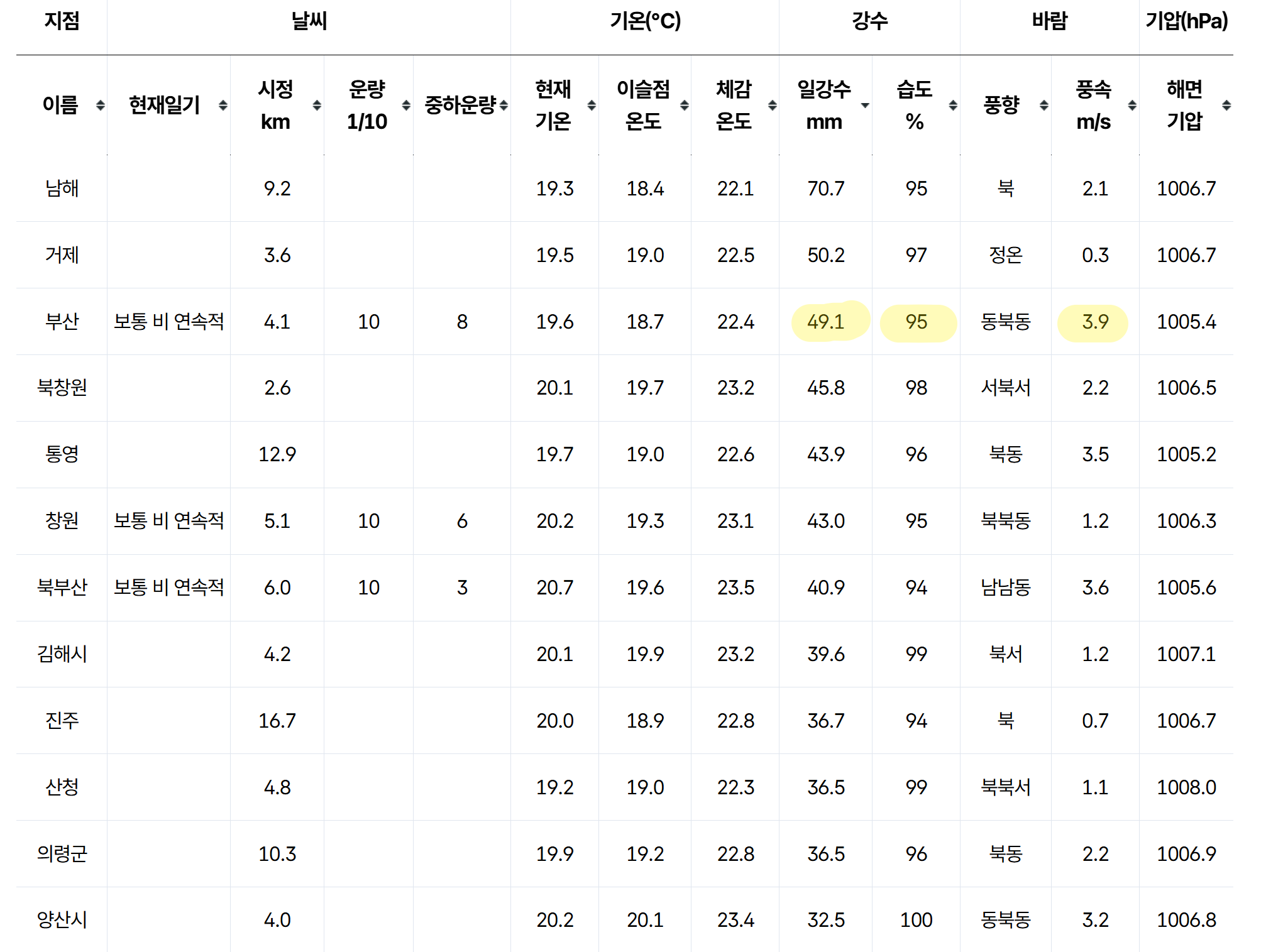Sort by 체감온도 column arrows
The height and width of the screenshot is (952, 1261).
point(773,106)
